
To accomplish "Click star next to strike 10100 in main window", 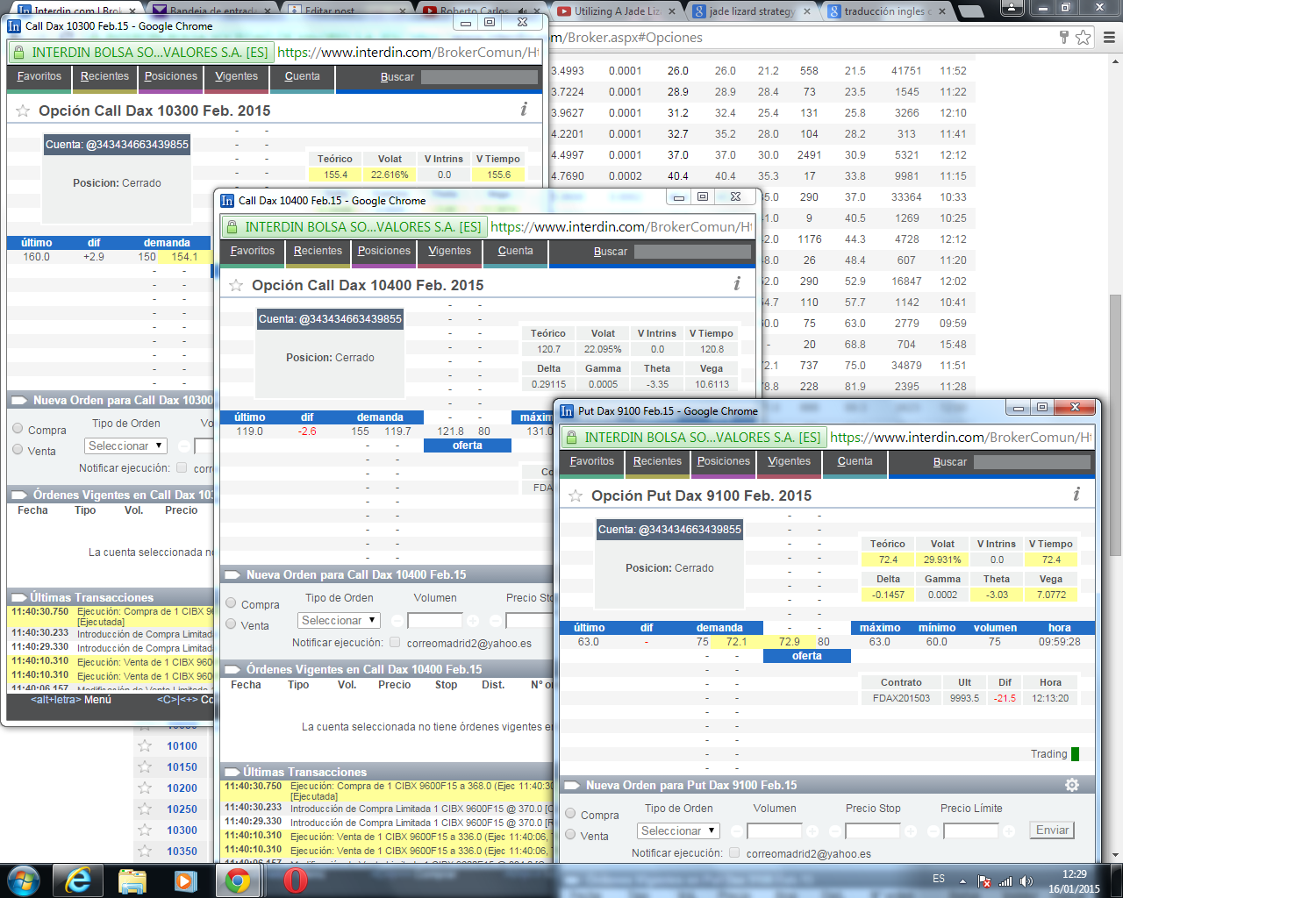I will pyautogui.click(x=145, y=745).
